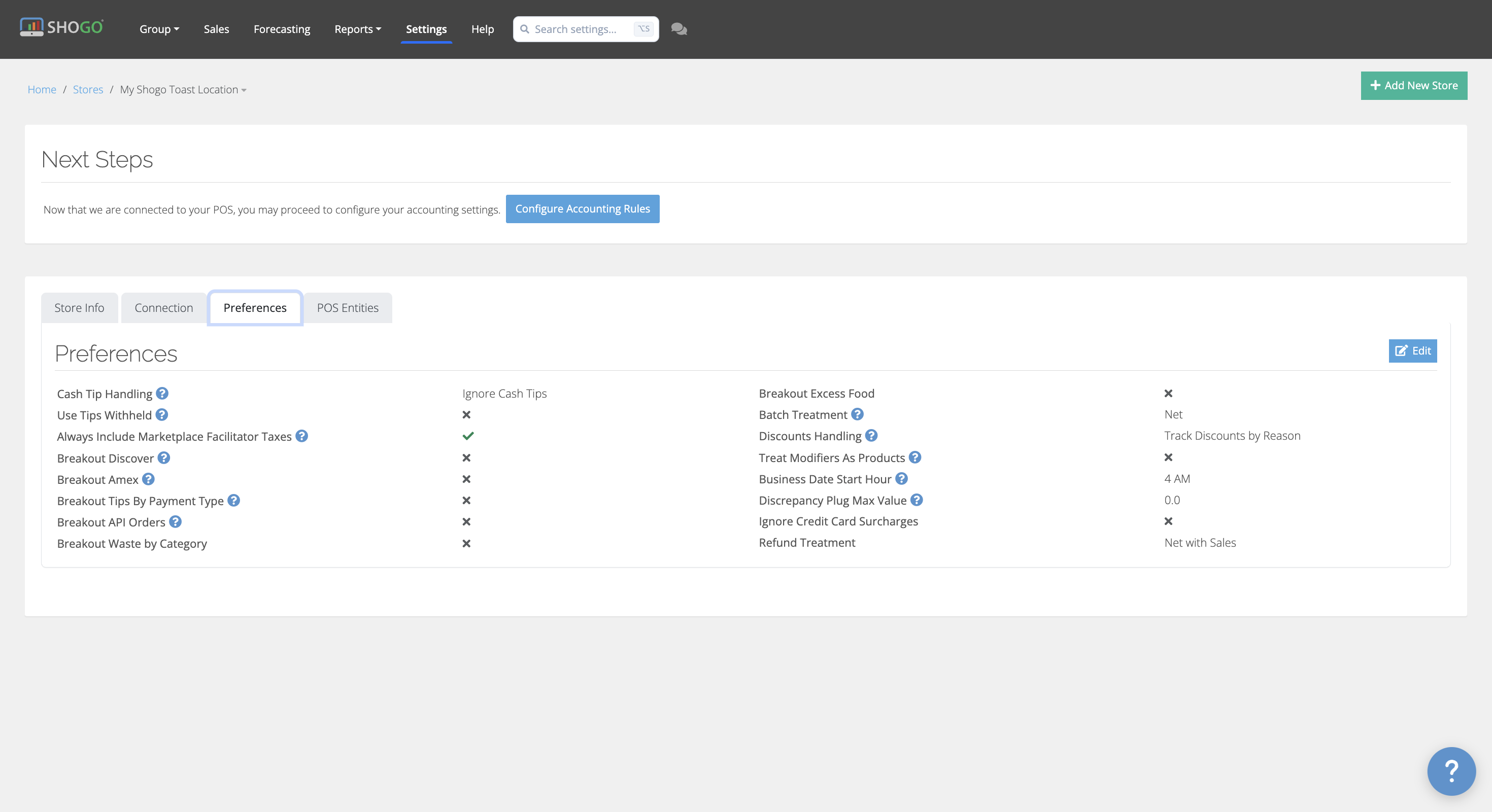Focus the Search settings field
Viewport: 1492px width, 812px height.
(x=586, y=29)
